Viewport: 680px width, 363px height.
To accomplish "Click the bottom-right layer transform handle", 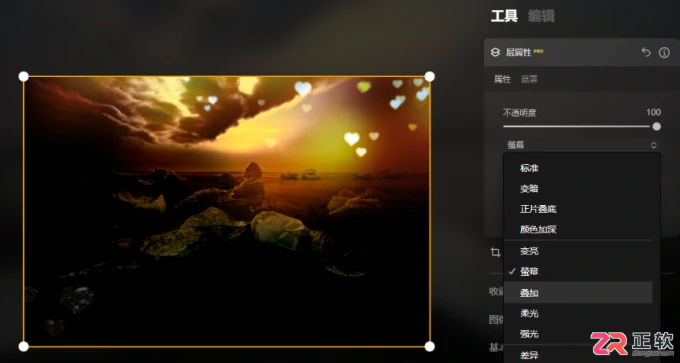I will [x=429, y=346].
